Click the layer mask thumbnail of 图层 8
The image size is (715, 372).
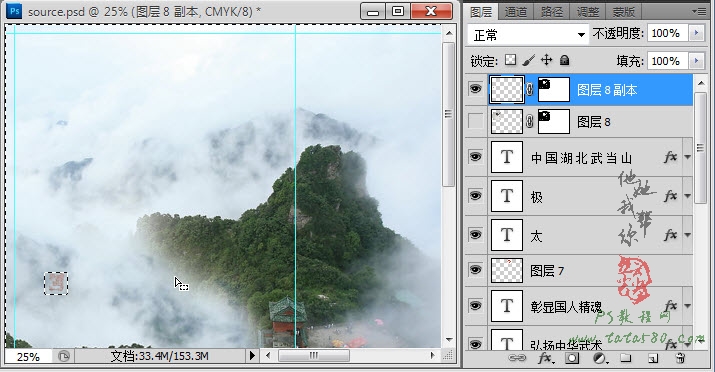pyautogui.click(x=554, y=121)
